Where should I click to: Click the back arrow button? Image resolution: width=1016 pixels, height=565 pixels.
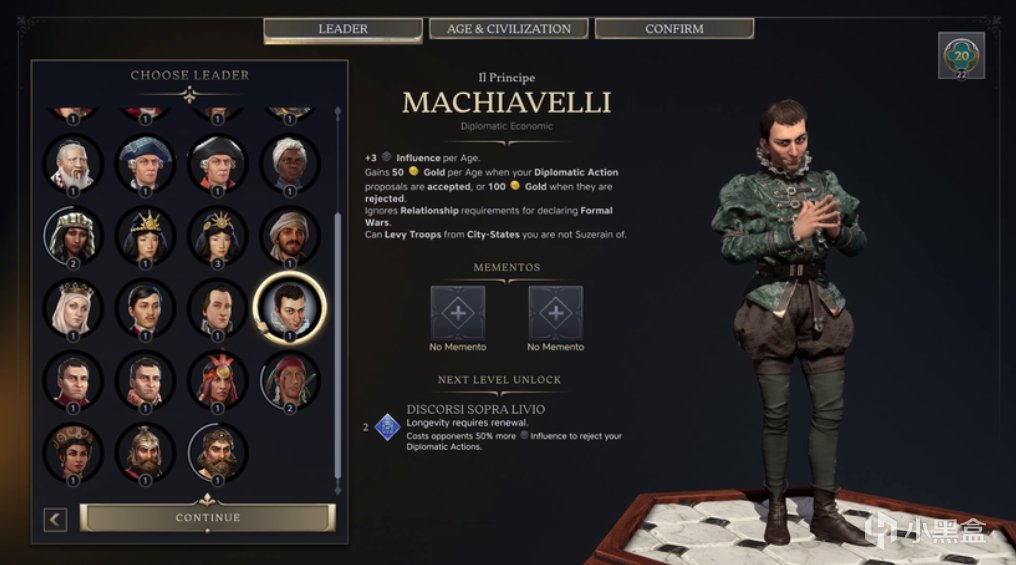coord(55,520)
